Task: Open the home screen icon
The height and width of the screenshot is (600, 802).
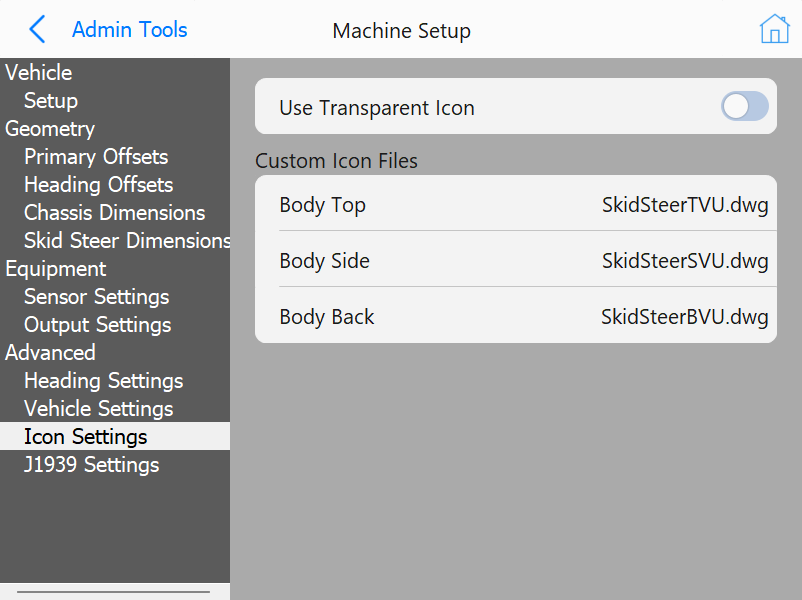Action: [x=774, y=29]
